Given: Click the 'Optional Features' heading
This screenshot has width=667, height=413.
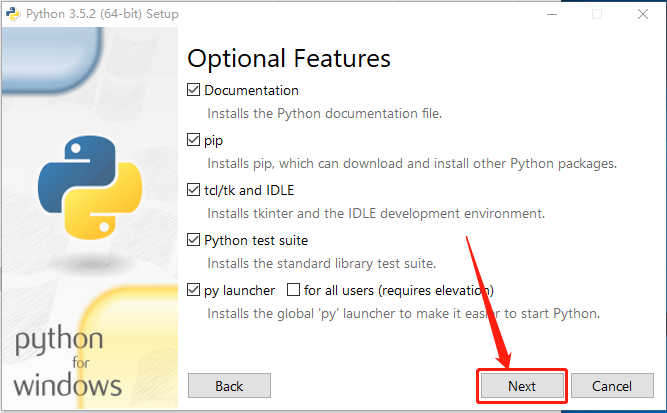Looking at the screenshot, I should point(289,59).
